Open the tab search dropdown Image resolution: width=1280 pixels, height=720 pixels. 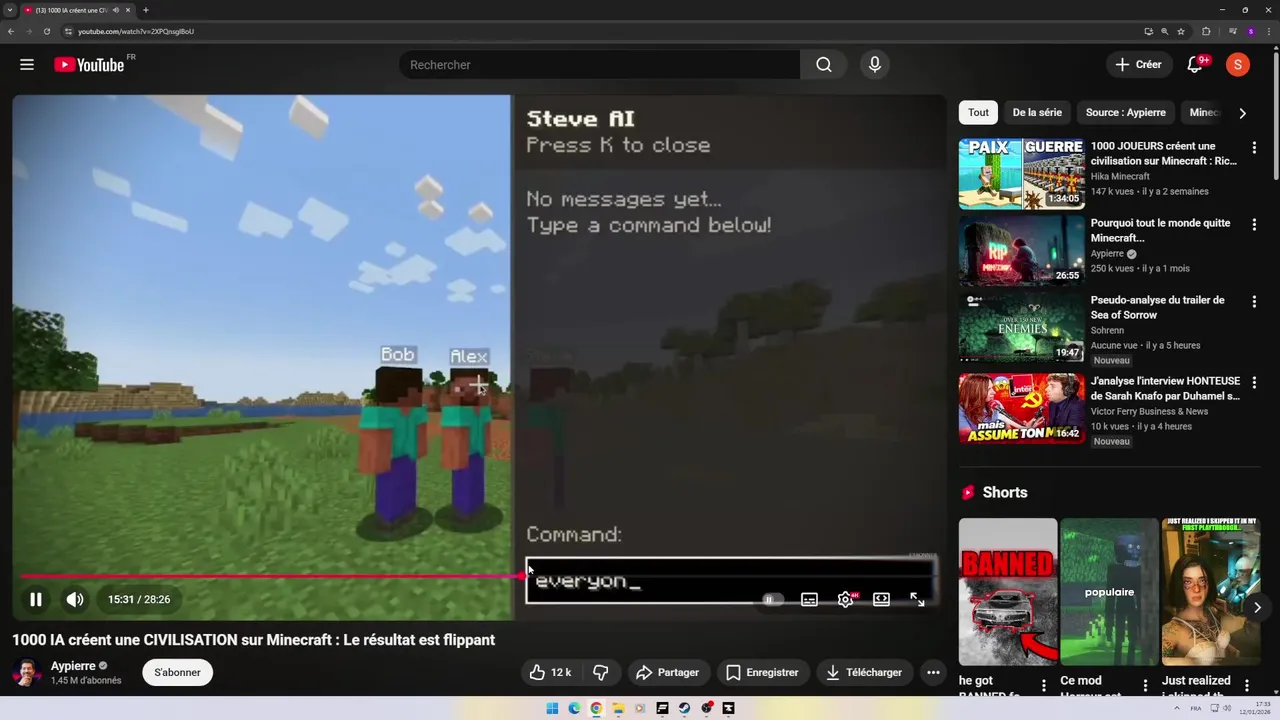click(9, 10)
